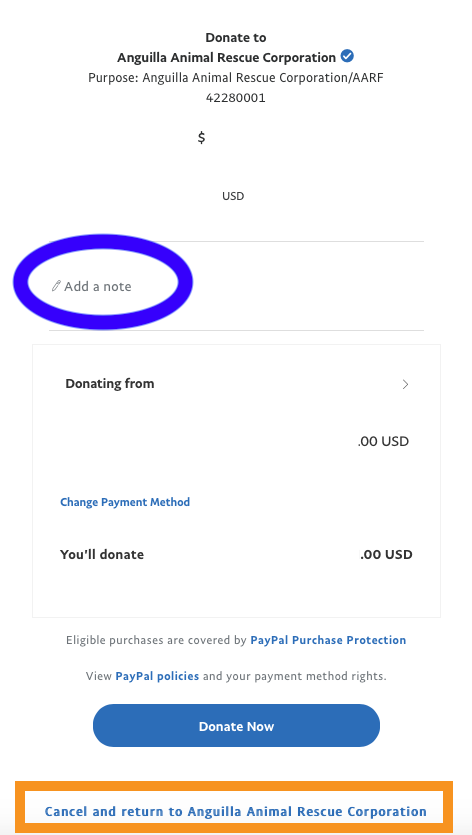472x835 pixels.
Task: Click the Donating from heading
Action: tap(110, 383)
